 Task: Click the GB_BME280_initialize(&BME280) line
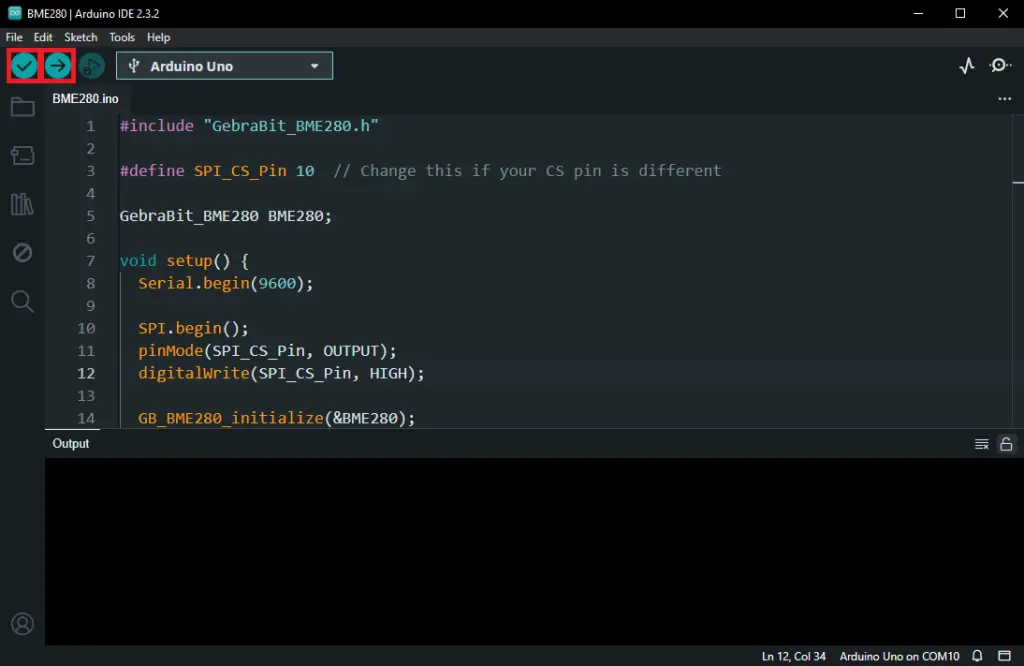click(x=276, y=418)
